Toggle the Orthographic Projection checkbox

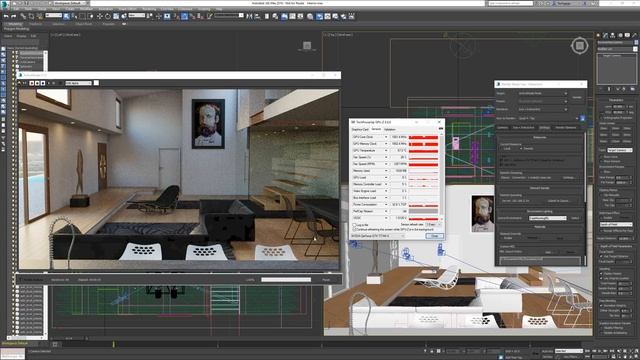click(601, 118)
